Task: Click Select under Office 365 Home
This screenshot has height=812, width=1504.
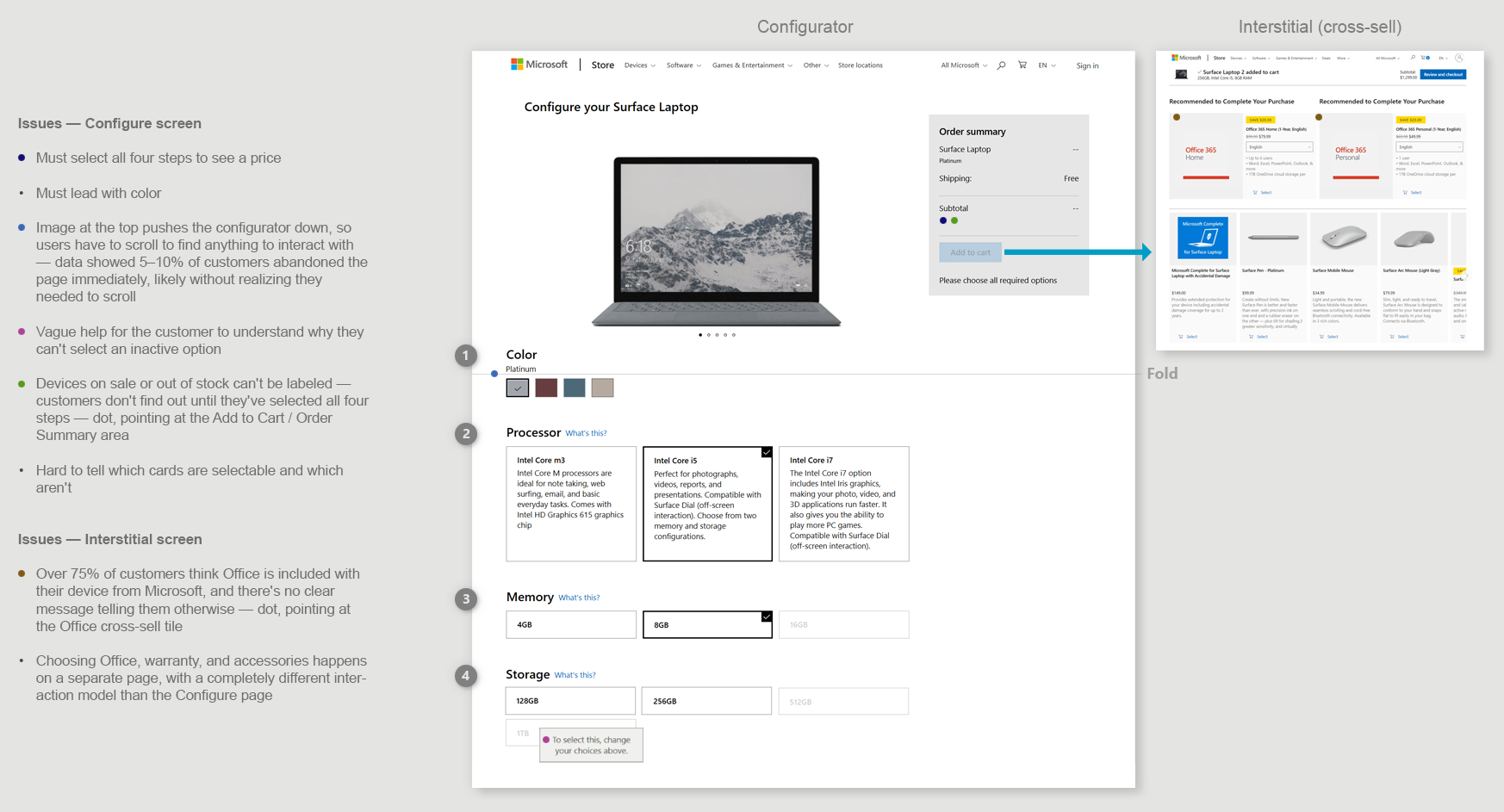Action: (1262, 193)
